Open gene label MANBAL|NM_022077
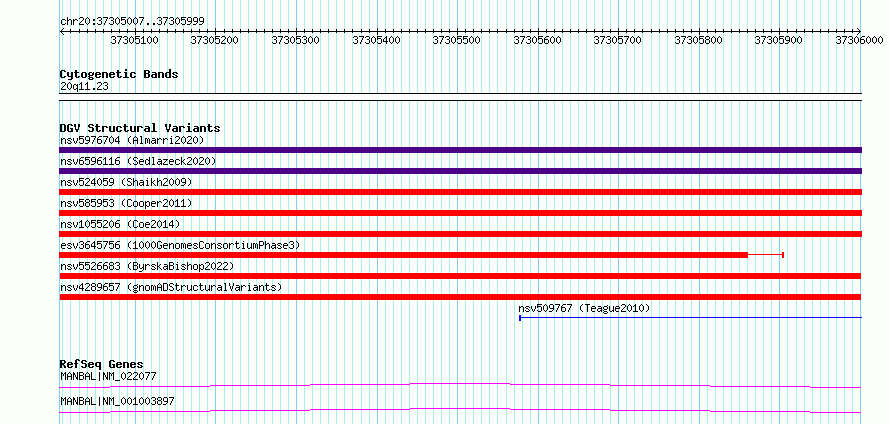Viewport: 890px width, 424px height. [108, 376]
